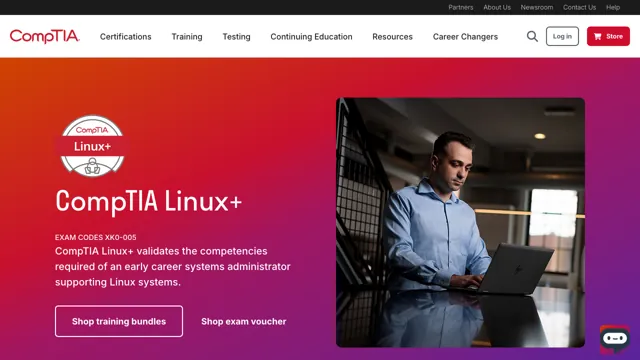The image size is (640, 360).
Task: Click the EXAM CODES XK0-005 text
Action: click(x=96, y=237)
